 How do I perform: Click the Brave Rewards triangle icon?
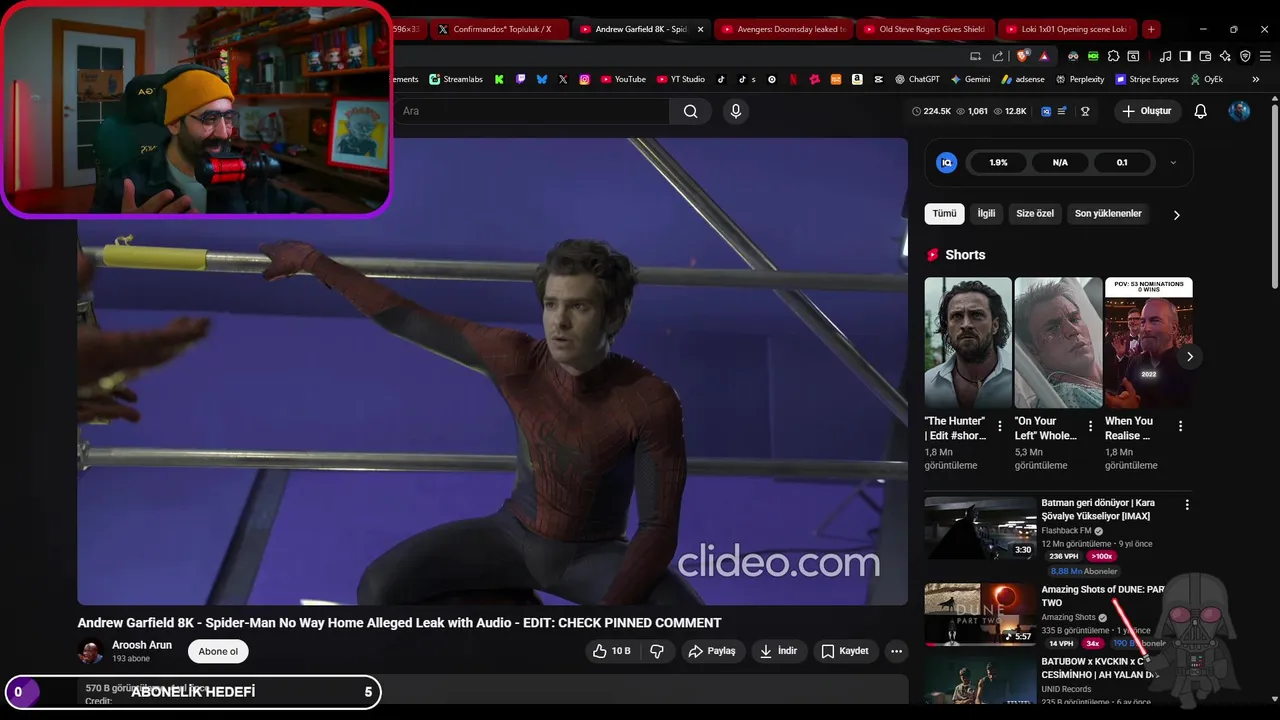(x=1044, y=57)
